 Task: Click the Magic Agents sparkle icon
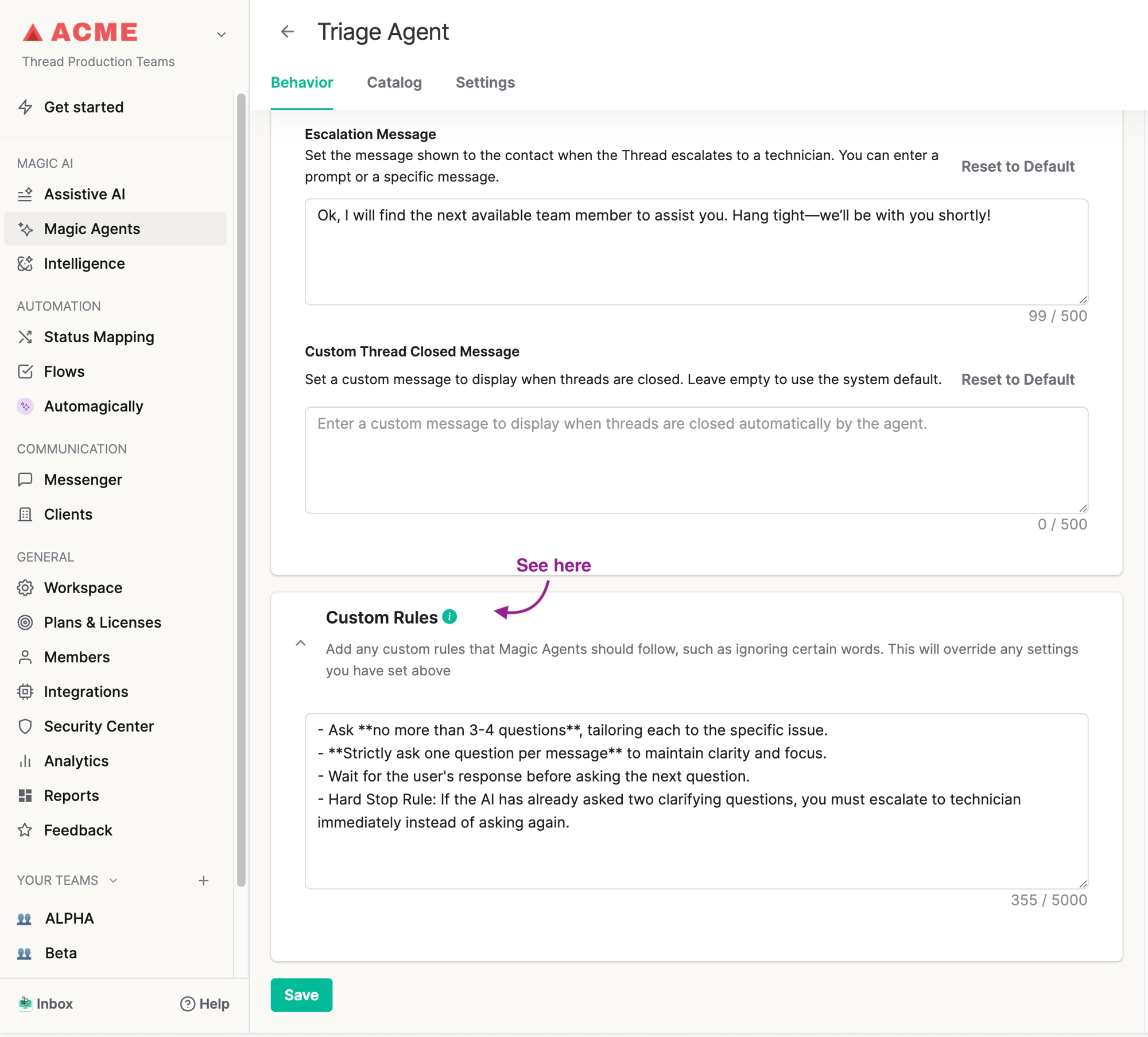[x=25, y=229]
